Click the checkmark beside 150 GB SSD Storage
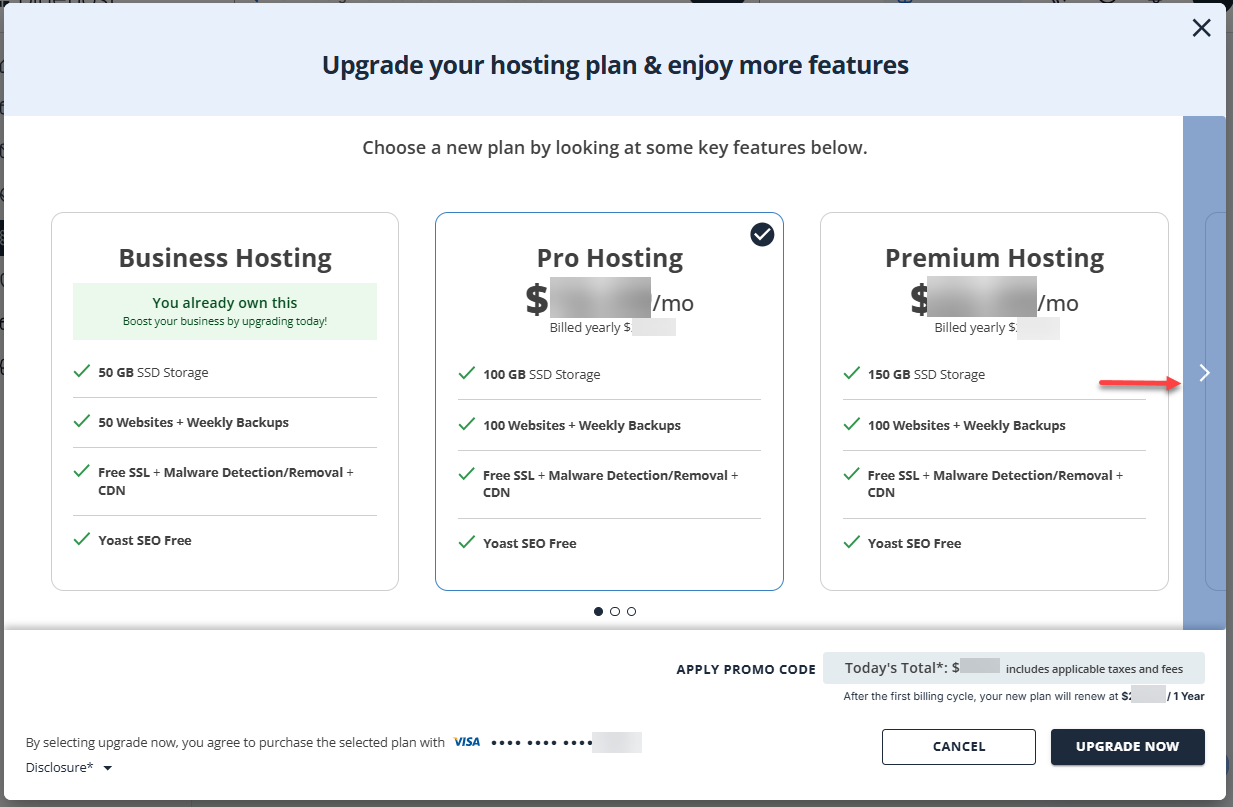Viewport: 1233px width, 807px height. tap(851, 372)
